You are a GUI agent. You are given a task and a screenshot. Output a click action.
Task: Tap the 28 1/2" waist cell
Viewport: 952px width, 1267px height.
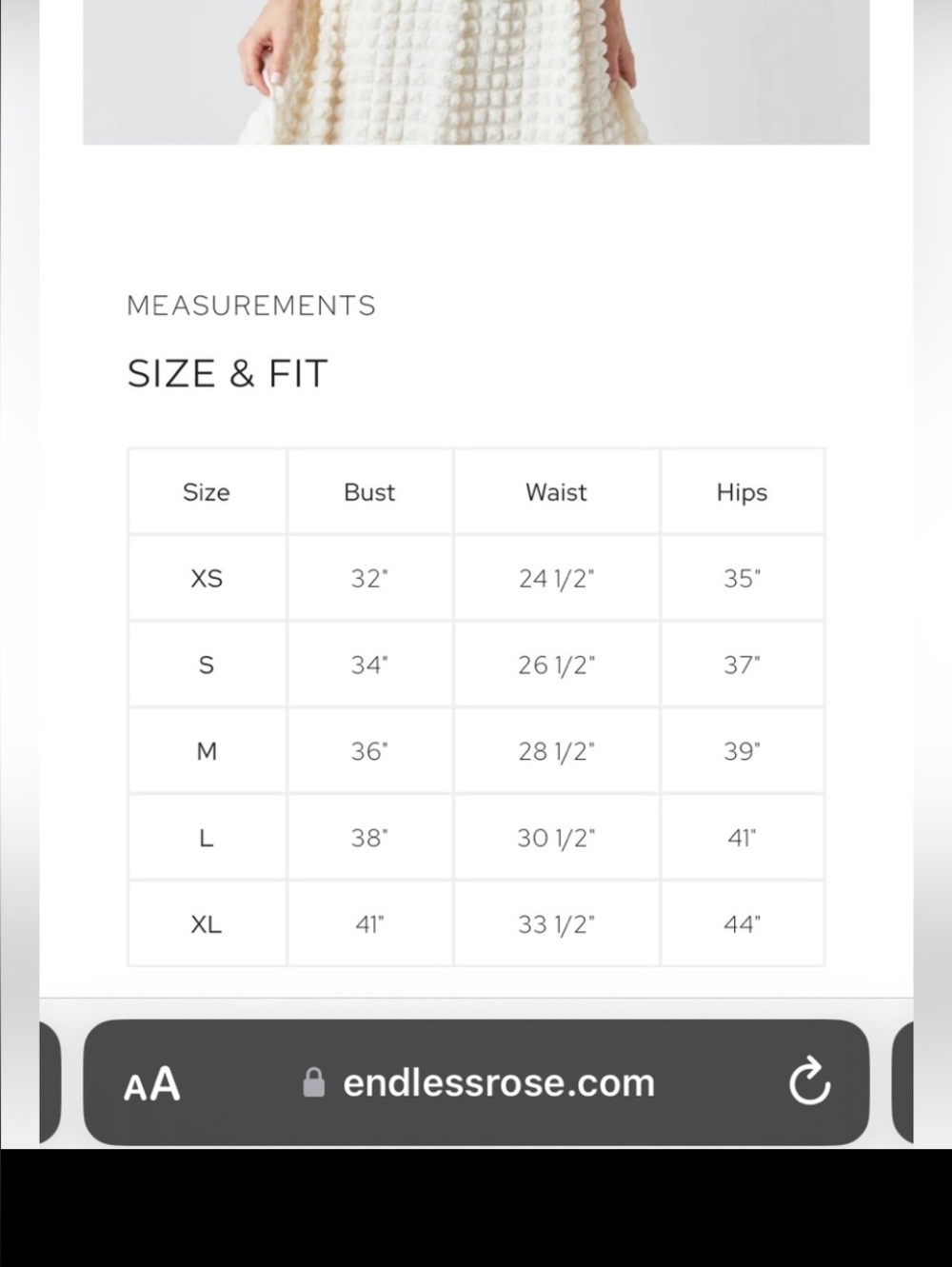(556, 751)
